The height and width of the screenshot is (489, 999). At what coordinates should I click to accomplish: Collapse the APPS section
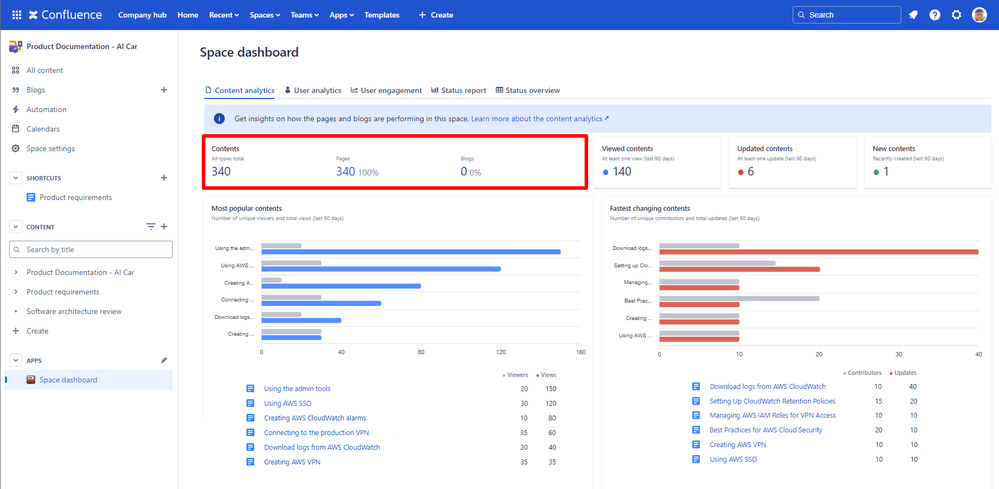(15, 360)
